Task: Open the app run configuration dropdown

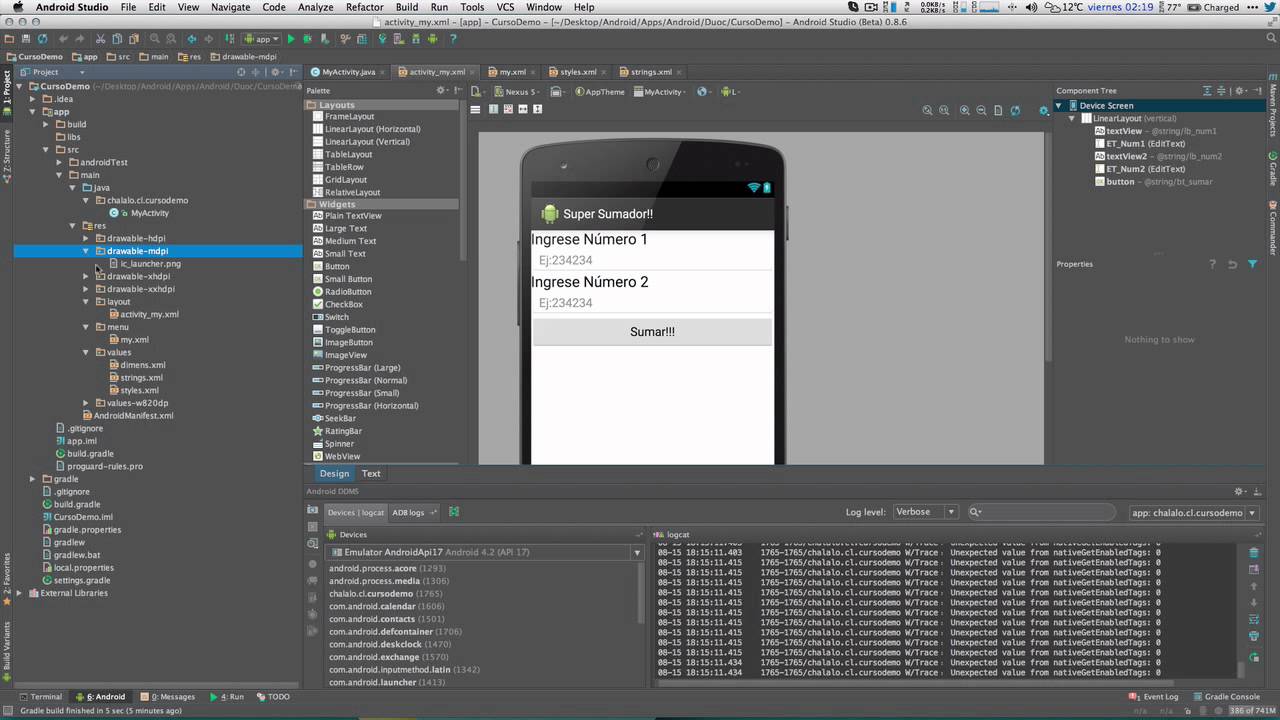Action: [x=262, y=39]
